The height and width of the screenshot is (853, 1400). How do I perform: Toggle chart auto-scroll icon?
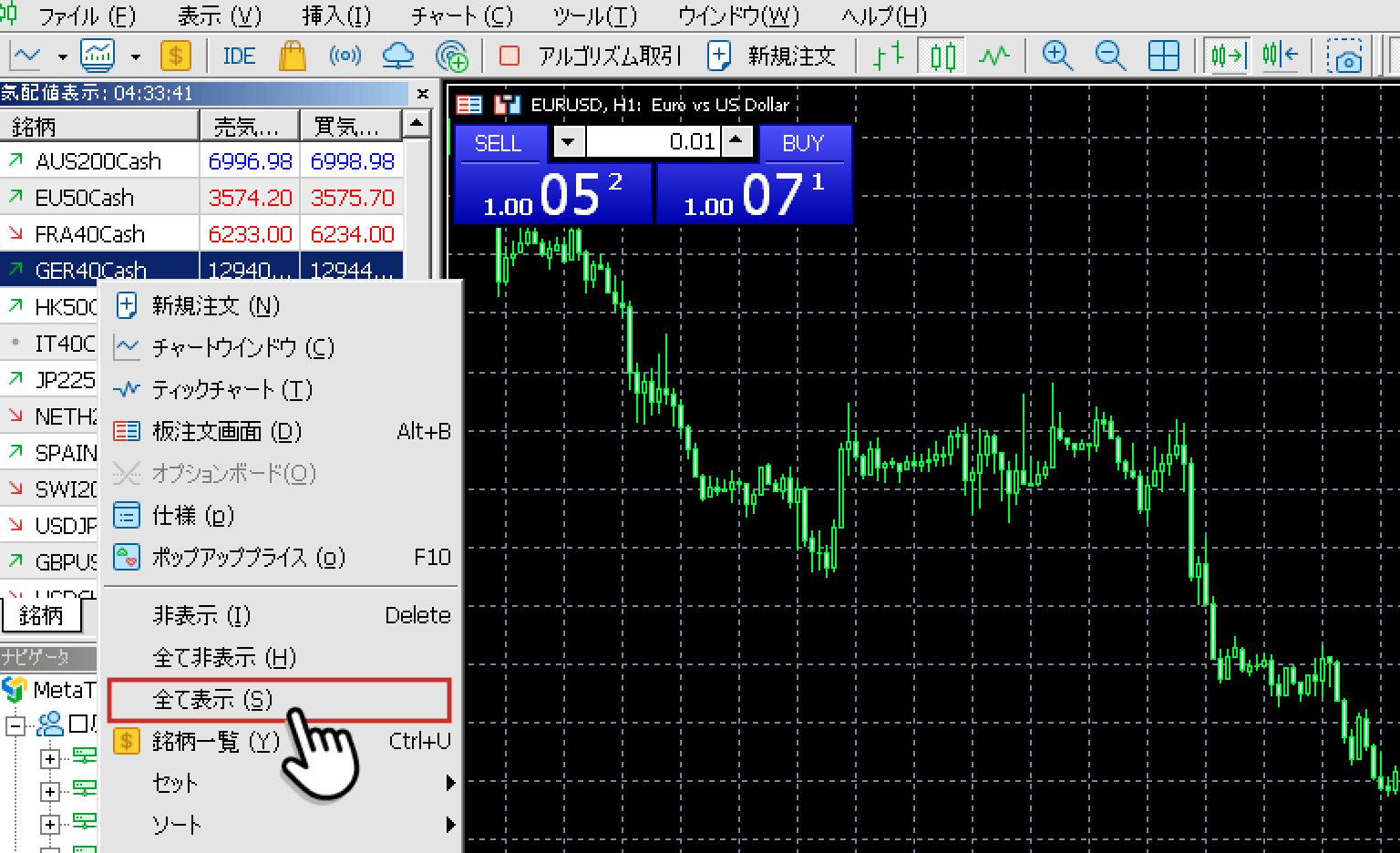tap(1227, 57)
